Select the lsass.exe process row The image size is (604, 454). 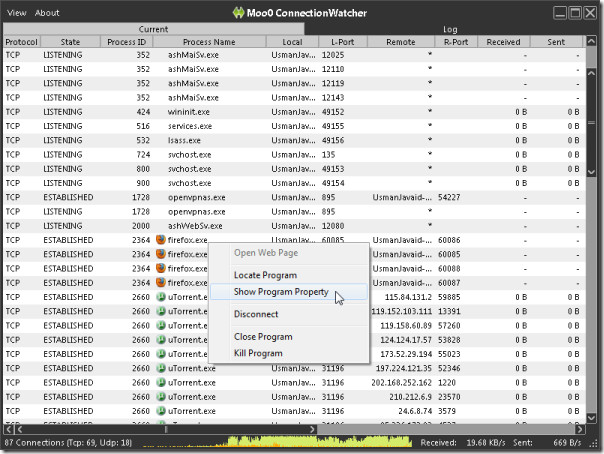[294, 141]
